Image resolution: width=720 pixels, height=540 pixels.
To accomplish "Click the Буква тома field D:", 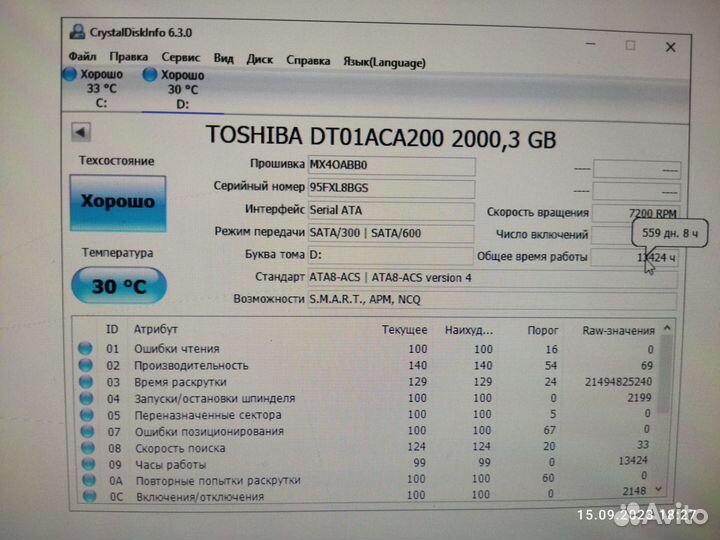I will (x=390, y=255).
